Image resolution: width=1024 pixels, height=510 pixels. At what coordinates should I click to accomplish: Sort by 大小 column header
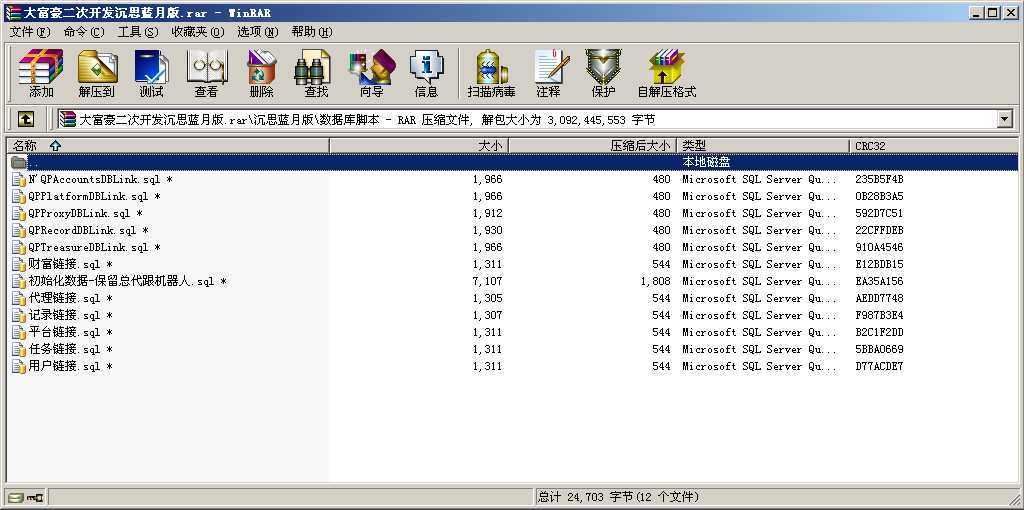pyautogui.click(x=419, y=146)
